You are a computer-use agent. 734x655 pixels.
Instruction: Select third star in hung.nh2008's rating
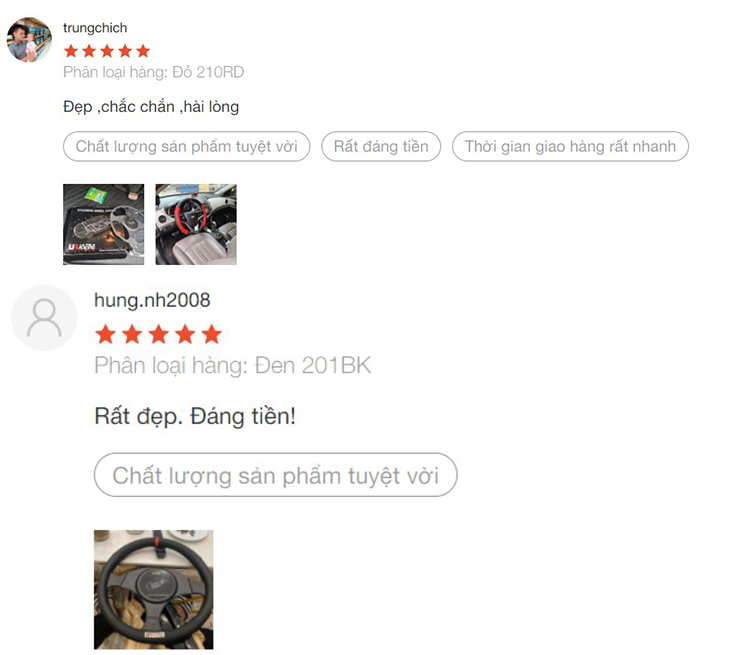[x=159, y=334]
